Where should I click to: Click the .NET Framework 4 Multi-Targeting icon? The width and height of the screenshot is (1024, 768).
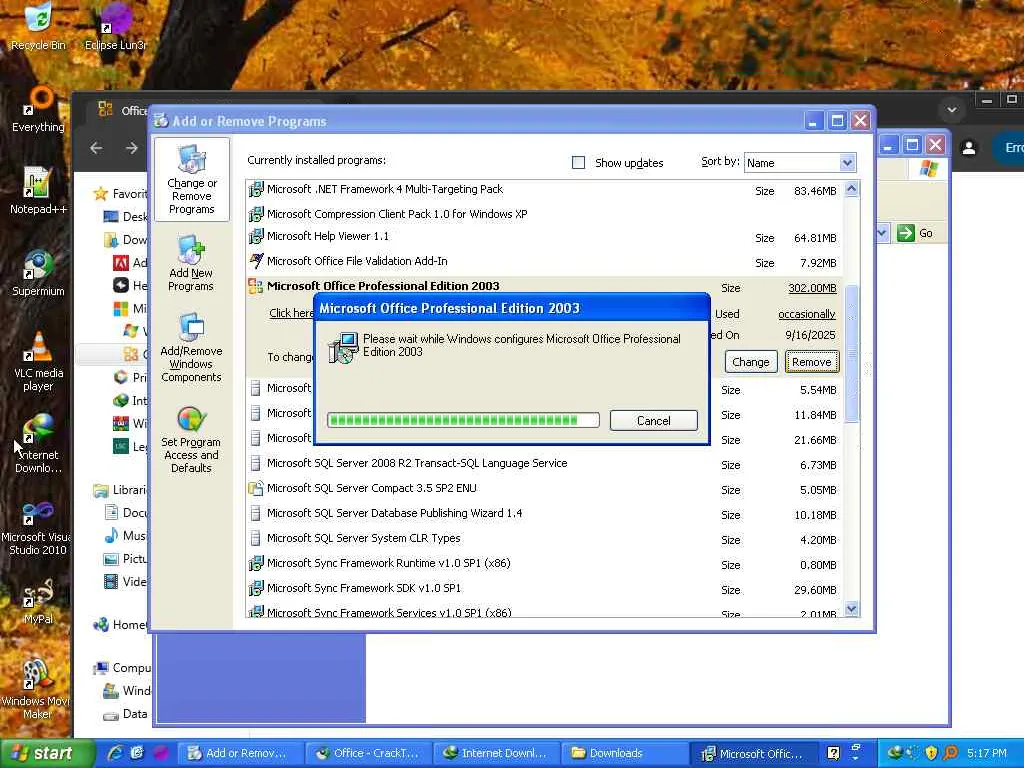[256, 189]
